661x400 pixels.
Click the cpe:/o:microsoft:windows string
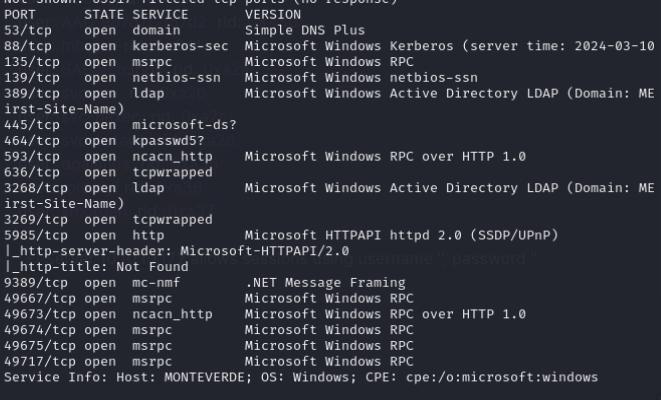[x=502, y=377]
